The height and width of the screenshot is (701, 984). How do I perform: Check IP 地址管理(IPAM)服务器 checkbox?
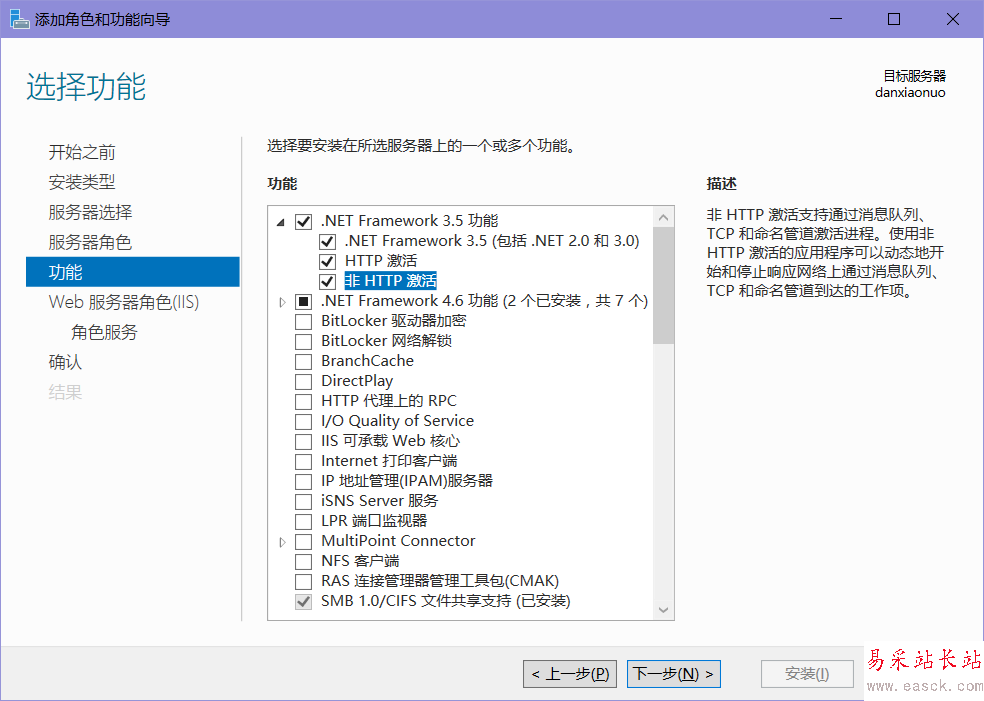[x=303, y=481]
